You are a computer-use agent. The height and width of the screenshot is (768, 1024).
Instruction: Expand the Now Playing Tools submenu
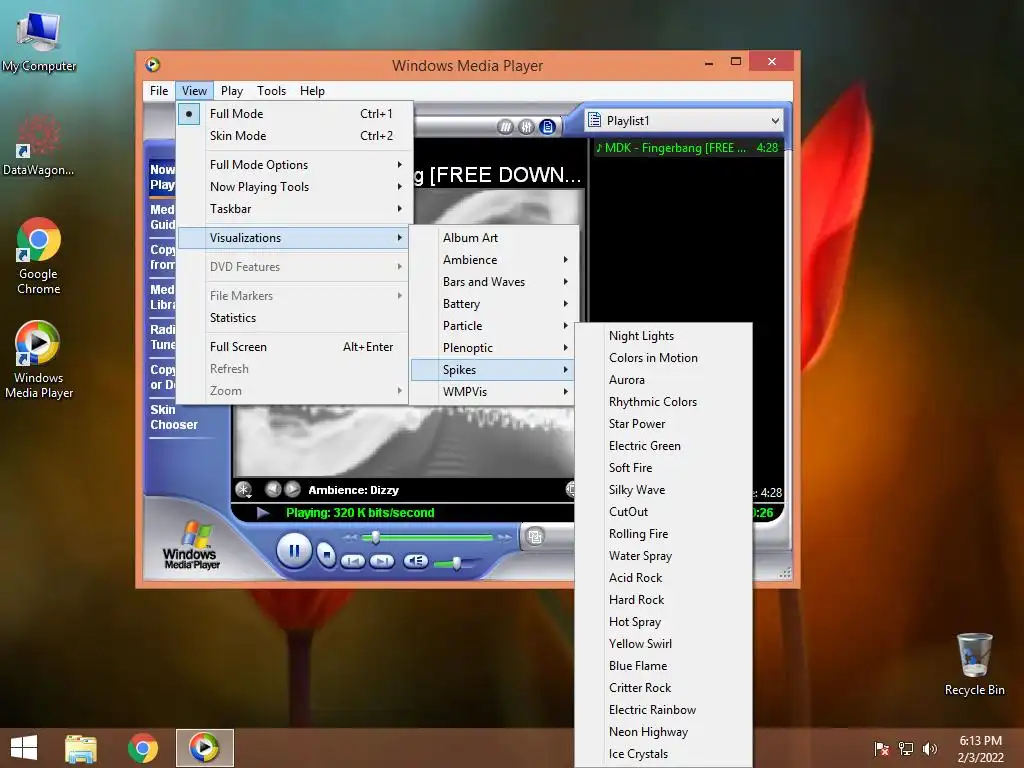pos(295,187)
